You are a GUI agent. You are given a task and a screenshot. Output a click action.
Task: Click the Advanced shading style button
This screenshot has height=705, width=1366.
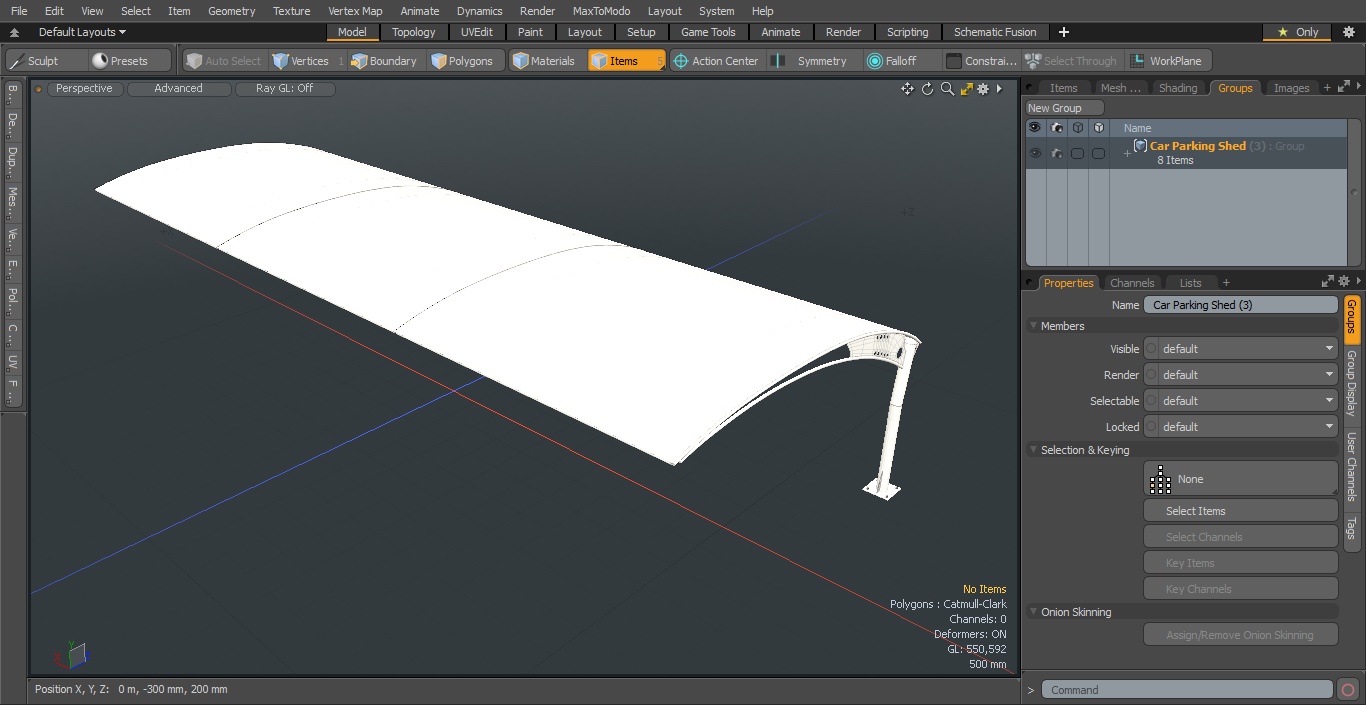point(179,89)
